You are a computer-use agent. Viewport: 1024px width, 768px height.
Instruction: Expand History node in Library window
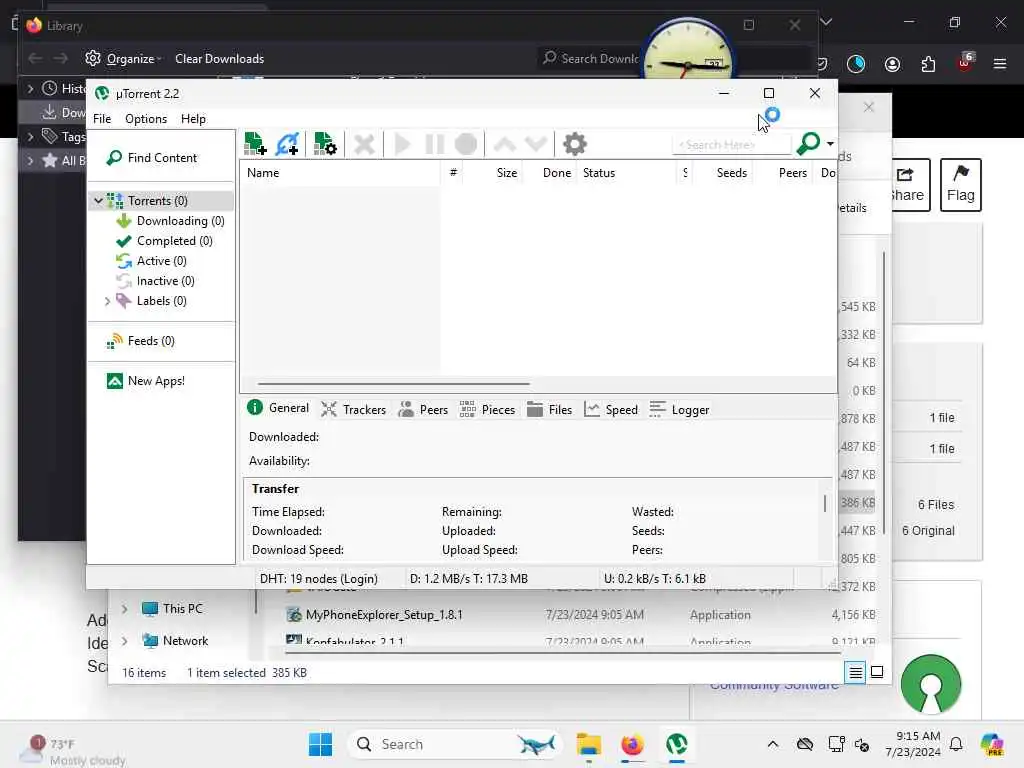click(x=30, y=88)
